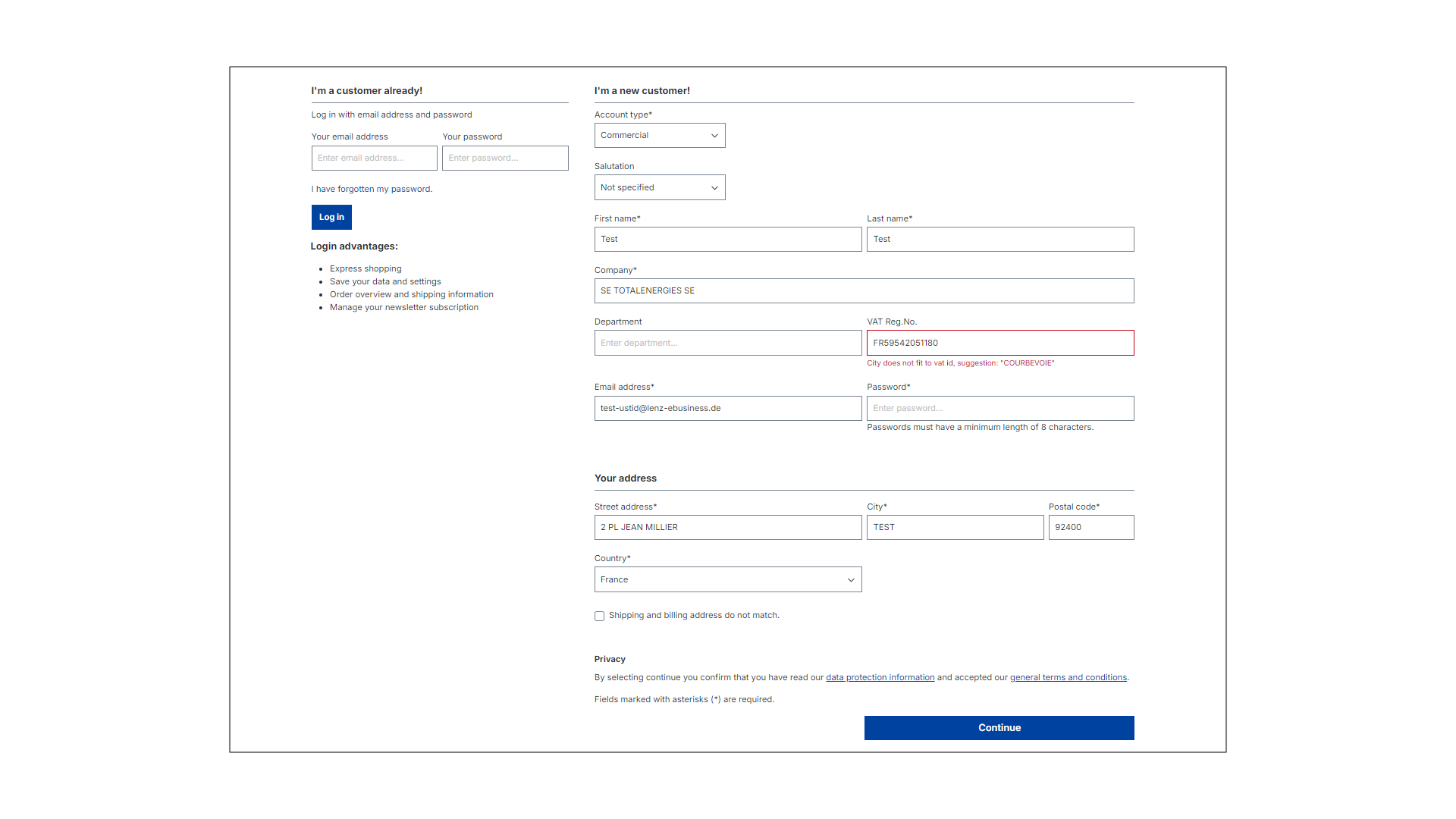
Task: Tick the shipping and billing mismatch checkbox
Action: pyautogui.click(x=600, y=616)
